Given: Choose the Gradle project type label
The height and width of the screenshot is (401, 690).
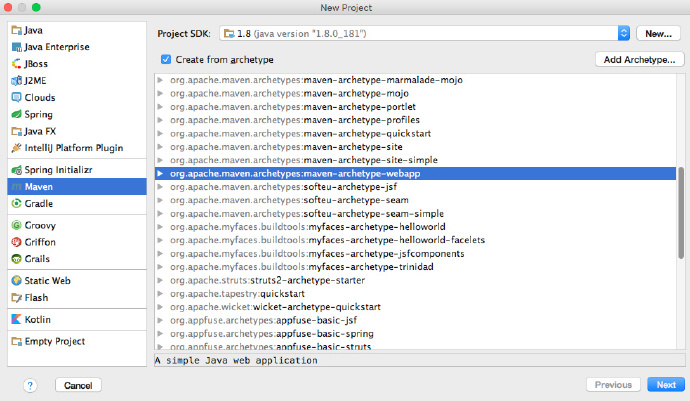Looking at the screenshot, I should (x=39, y=203).
